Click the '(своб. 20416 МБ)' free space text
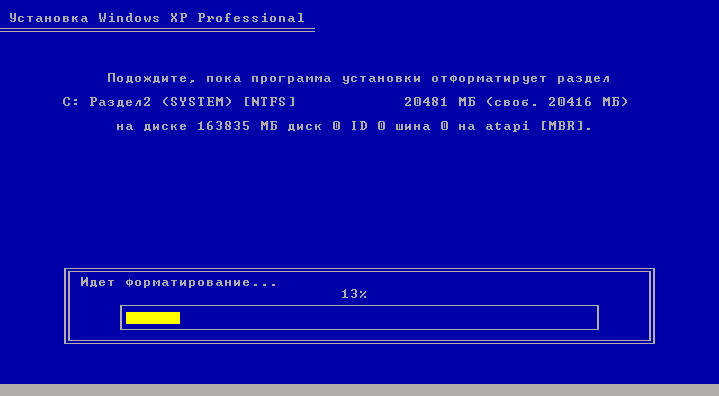This screenshot has height=396, width=719. point(557,102)
